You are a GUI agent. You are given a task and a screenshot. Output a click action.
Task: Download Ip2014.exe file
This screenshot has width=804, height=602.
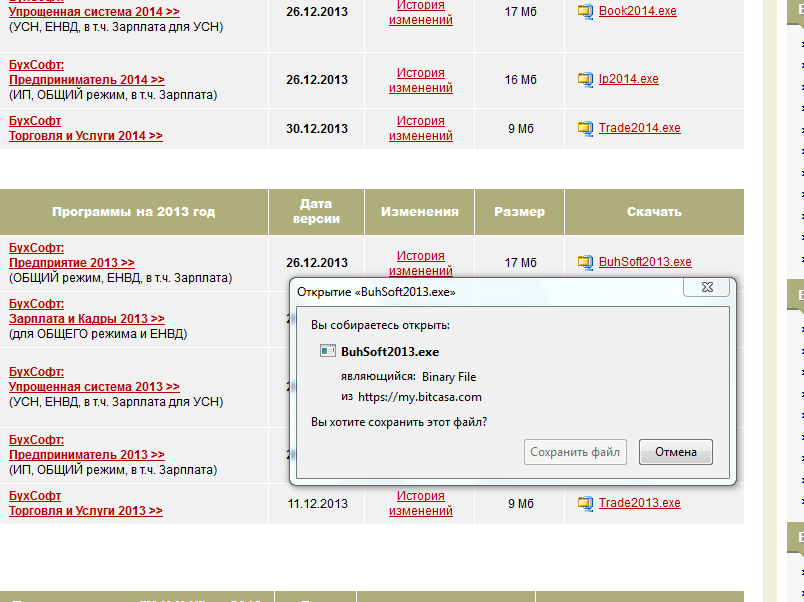tap(629, 79)
